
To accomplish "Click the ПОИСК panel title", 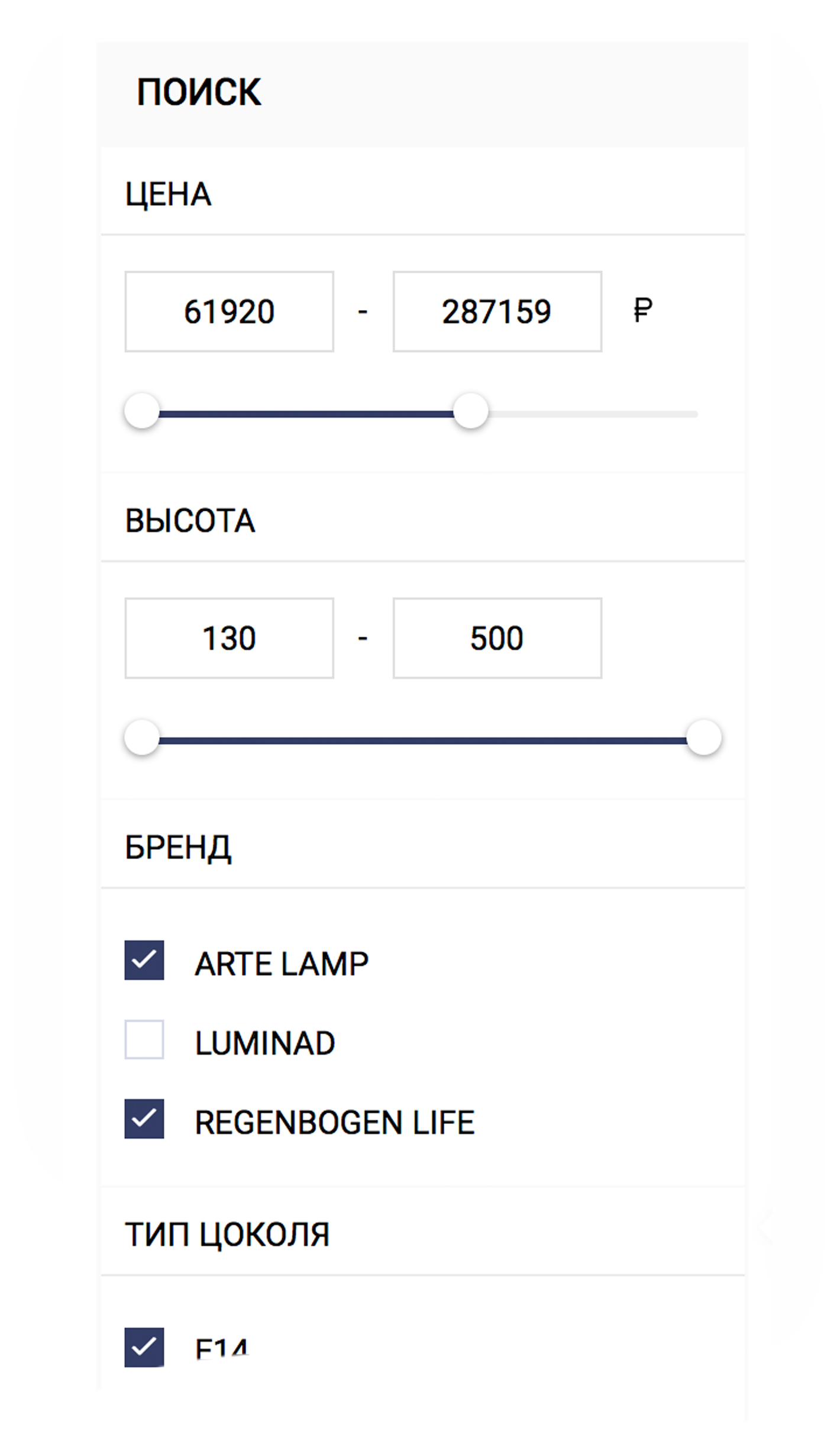I will tap(199, 92).
